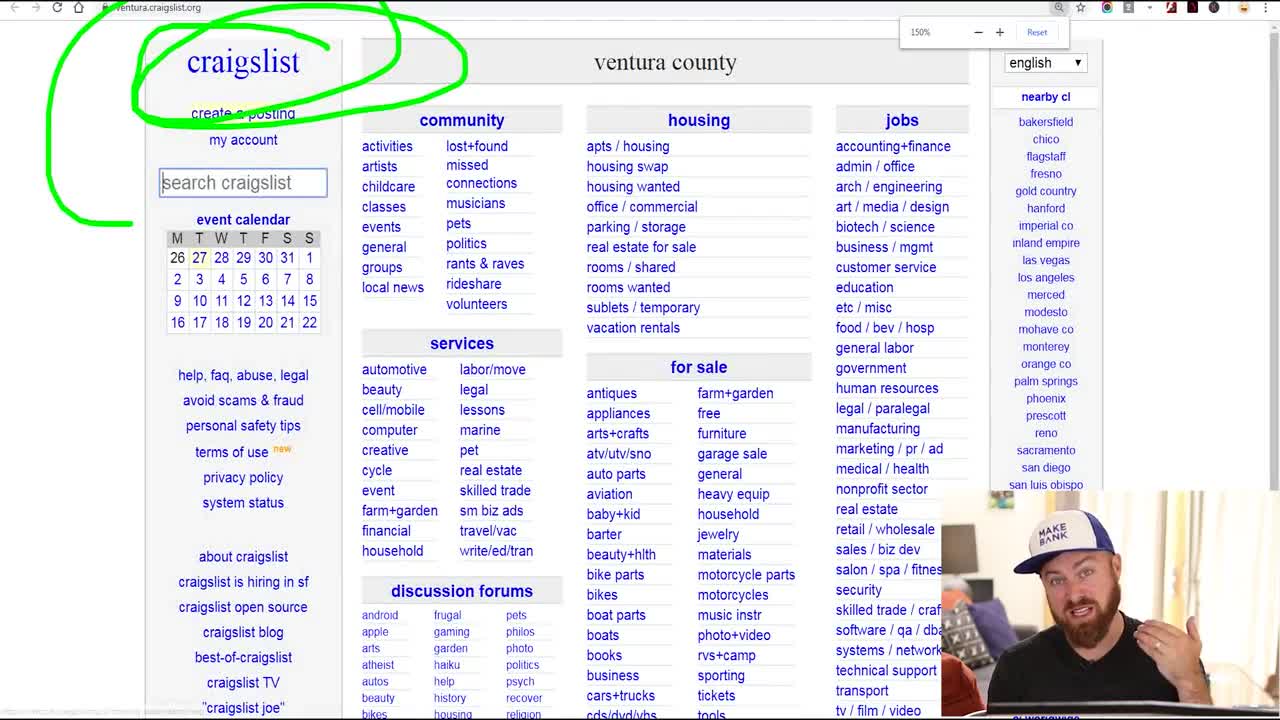1280x720 pixels.
Task: Open the customer service jobs link
Action: tap(886, 267)
